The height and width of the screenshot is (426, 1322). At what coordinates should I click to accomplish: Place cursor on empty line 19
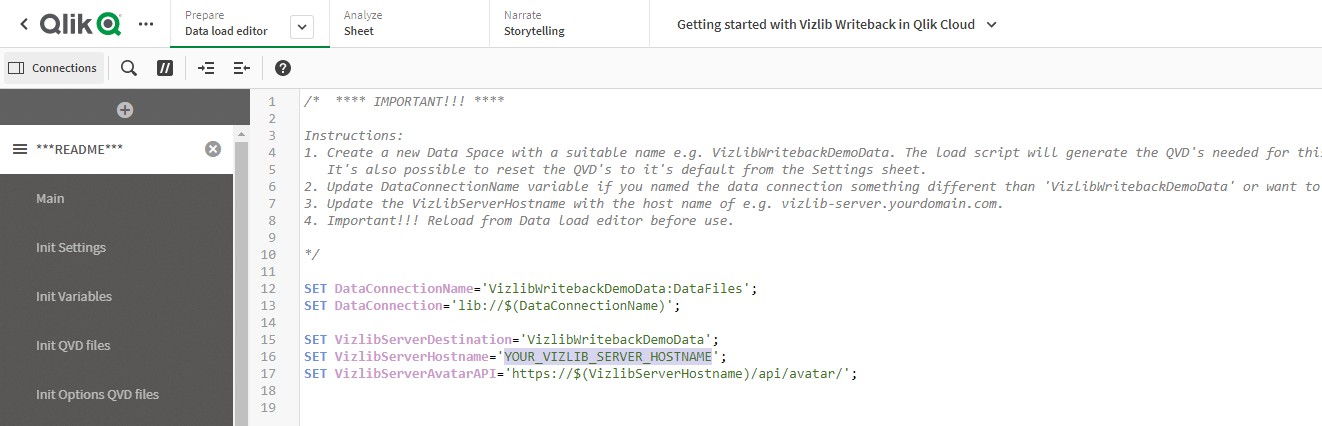point(810,407)
